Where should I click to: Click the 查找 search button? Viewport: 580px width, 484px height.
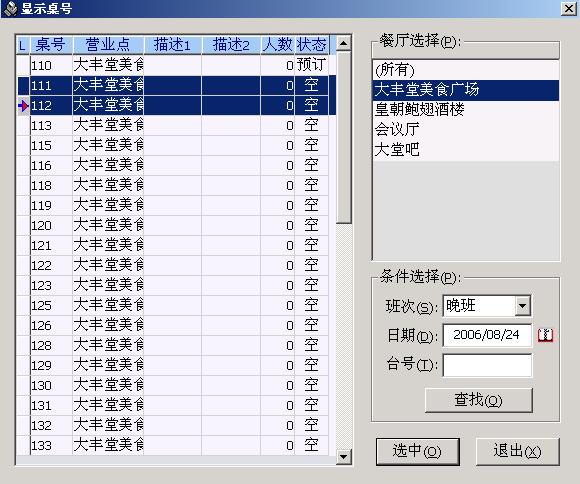pyautogui.click(x=479, y=400)
